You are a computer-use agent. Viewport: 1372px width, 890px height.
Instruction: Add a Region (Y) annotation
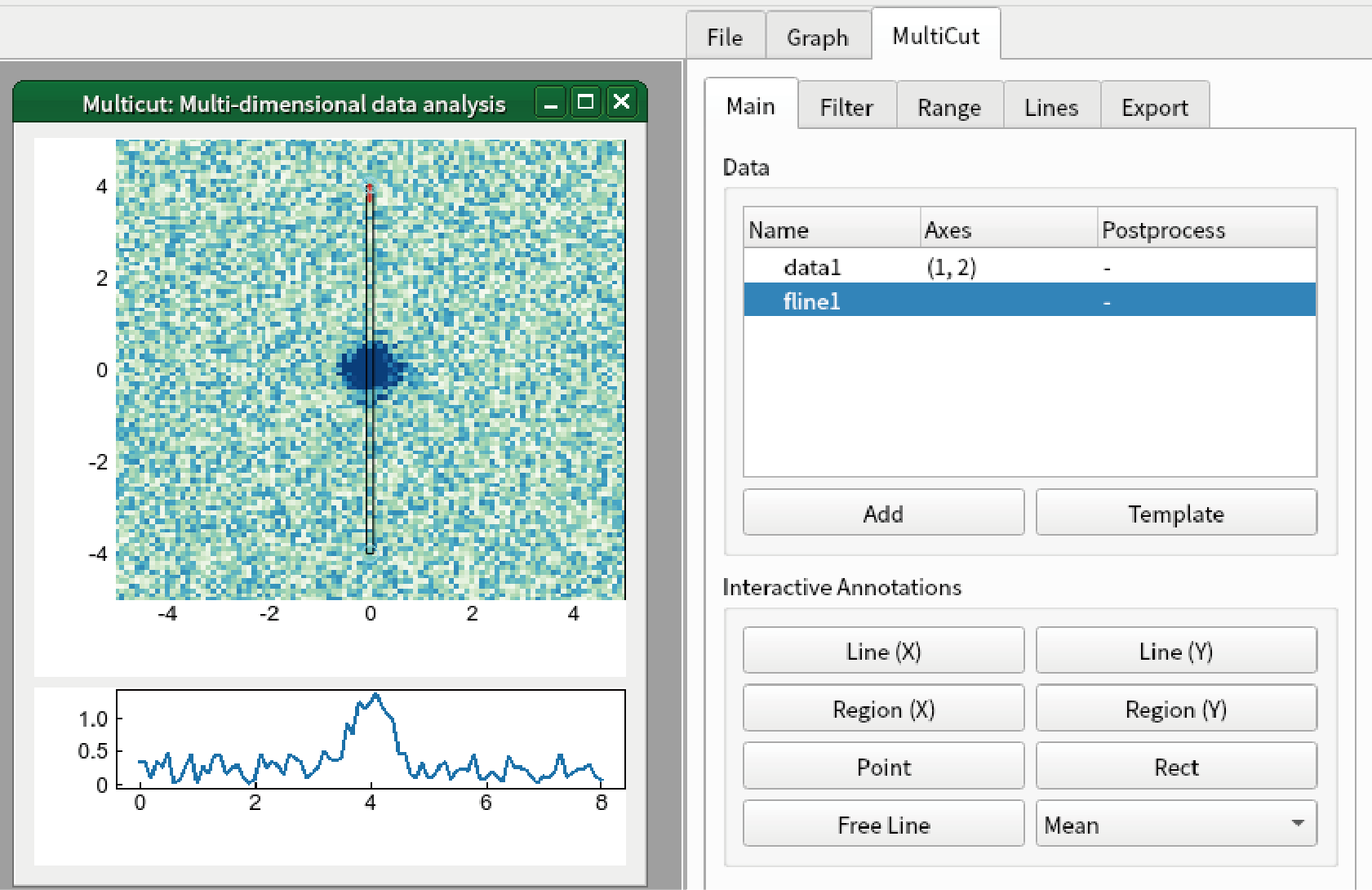coord(1176,709)
